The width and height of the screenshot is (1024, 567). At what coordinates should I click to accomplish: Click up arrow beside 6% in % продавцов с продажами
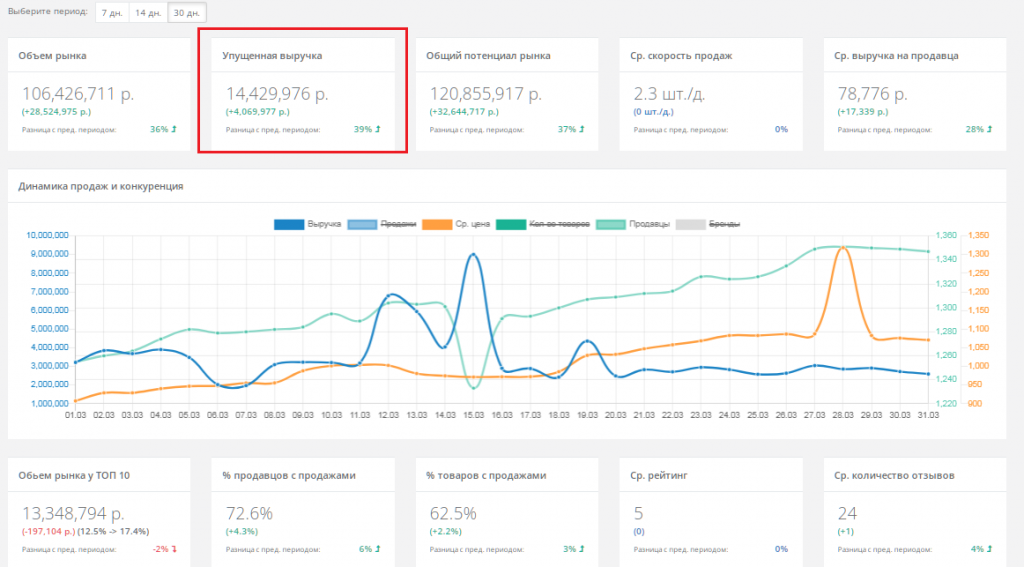pyautogui.click(x=378, y=549)
